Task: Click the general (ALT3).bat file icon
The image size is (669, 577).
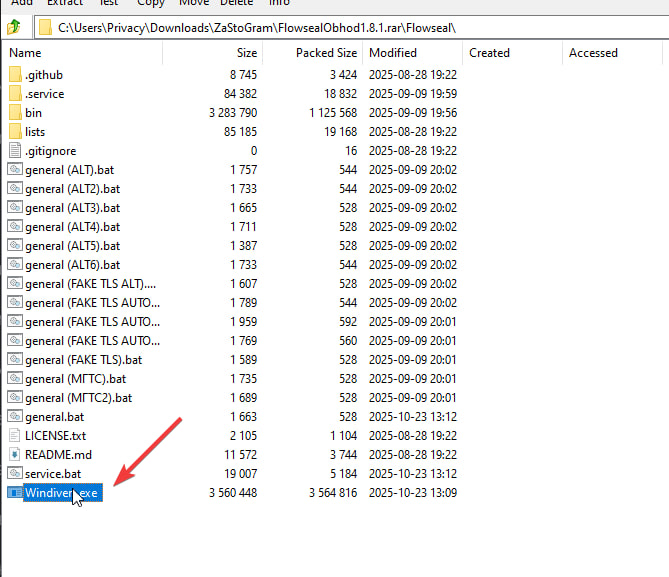Action: [x=15, y=207]
